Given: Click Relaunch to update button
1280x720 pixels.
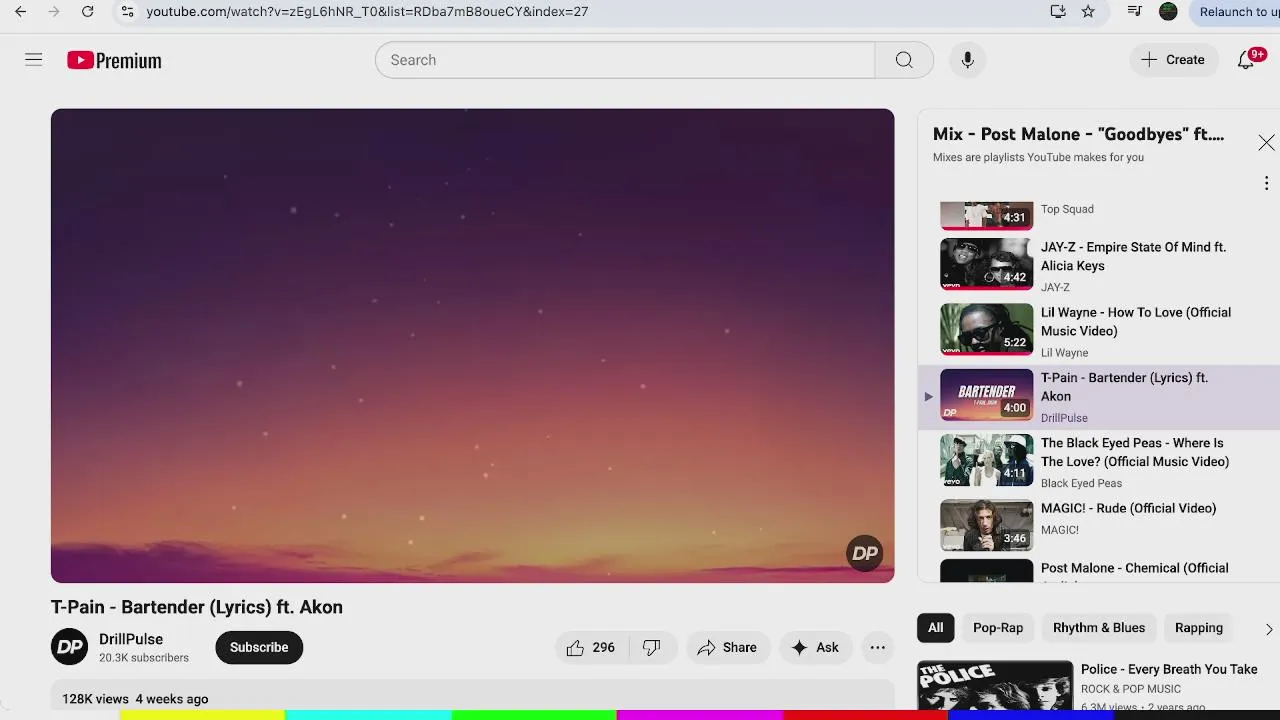Looking at the screenshot, I should [1237, 12].
